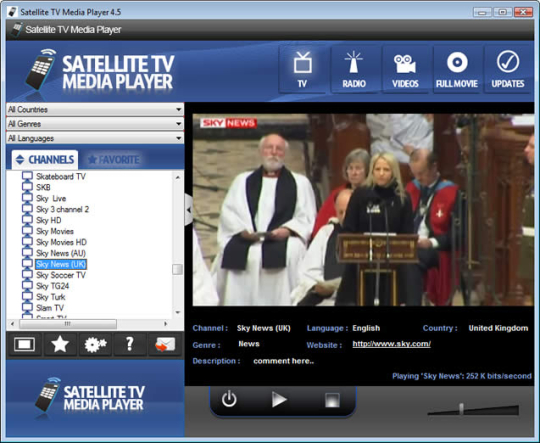Click TV icon beside Skateboard TV
The image size is (540, 443).
click(27, 176)
